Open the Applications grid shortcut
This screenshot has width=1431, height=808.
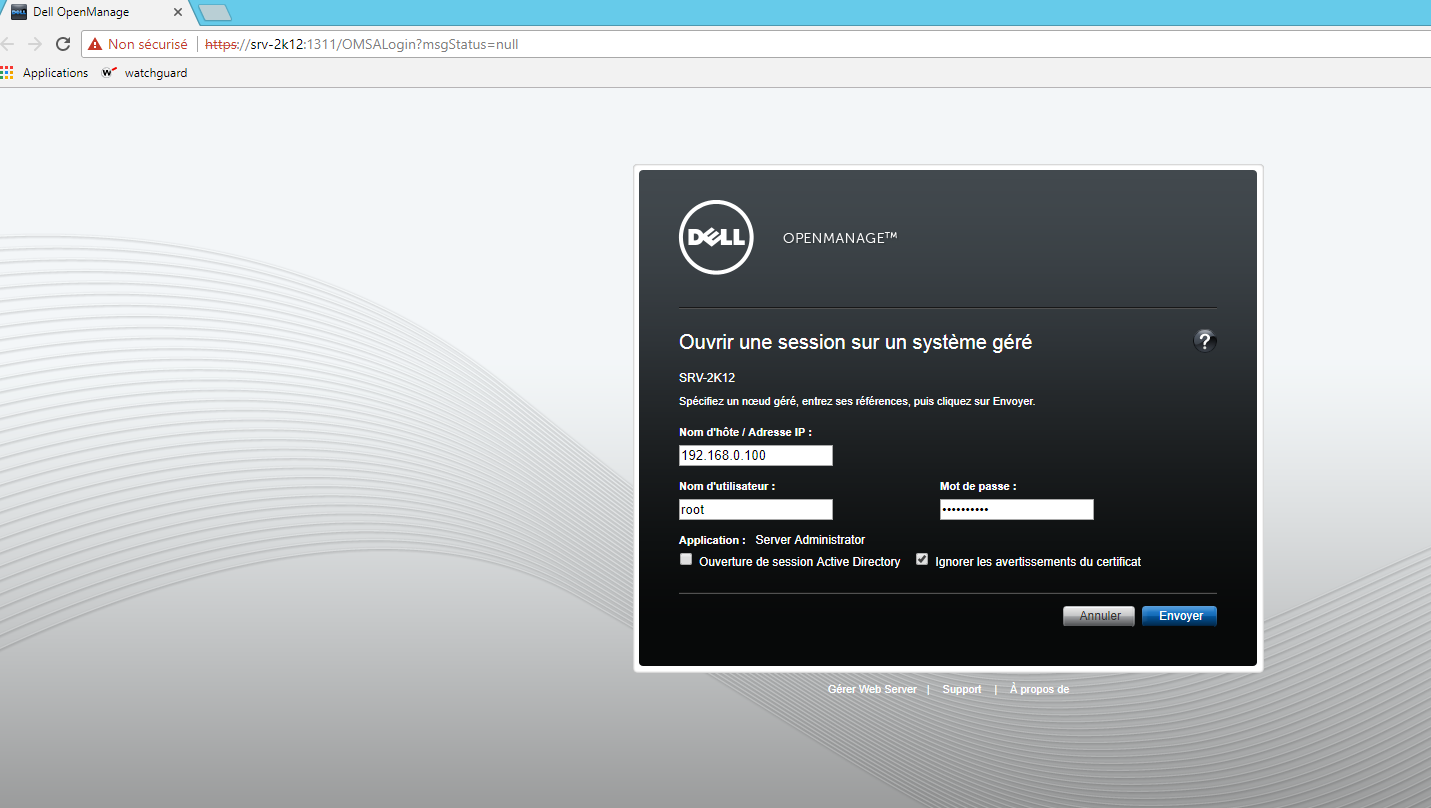45,73
